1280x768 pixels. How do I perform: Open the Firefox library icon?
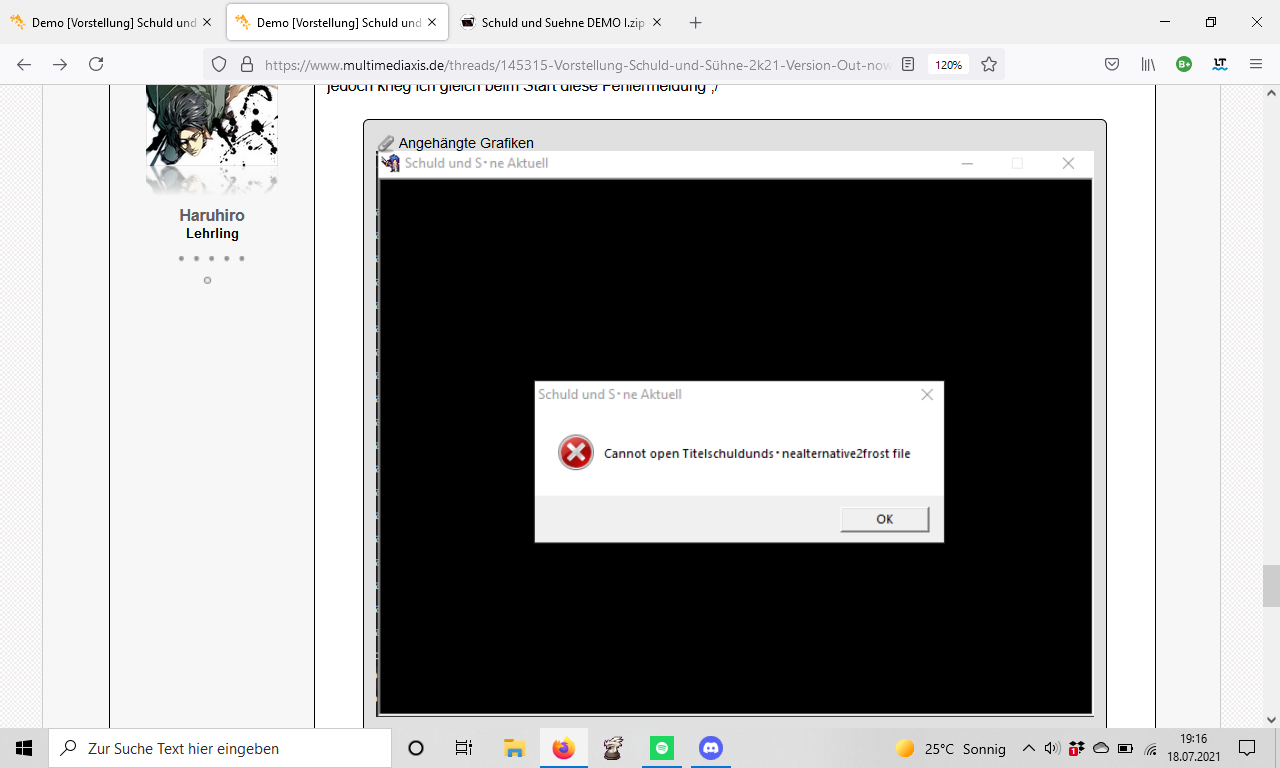[1148, 64]
